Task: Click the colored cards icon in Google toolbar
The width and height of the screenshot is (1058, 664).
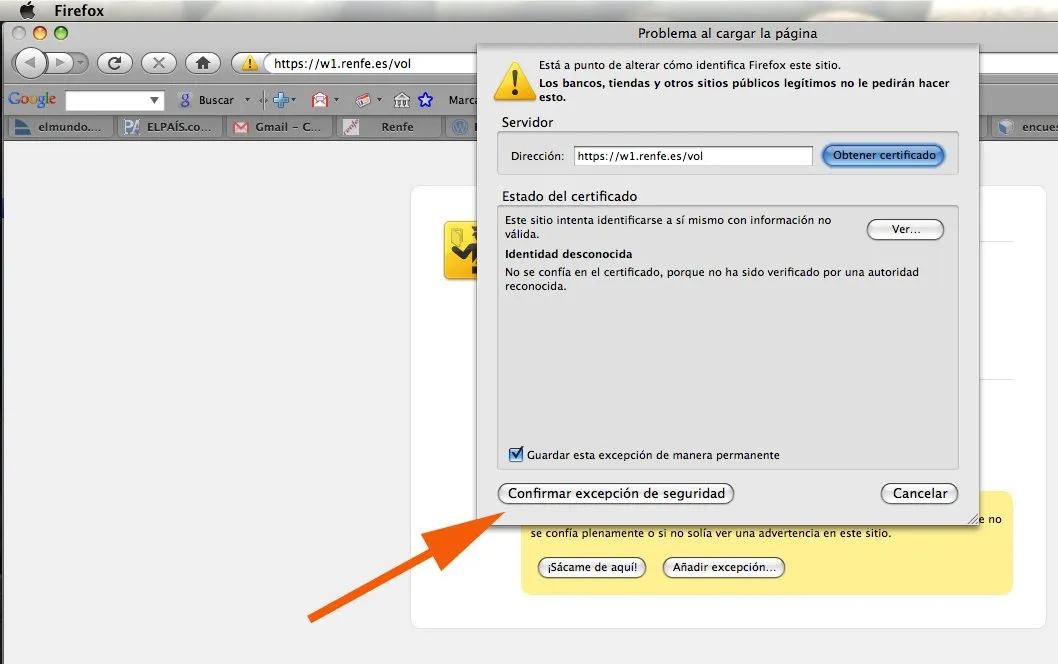Action: coord(363,100)
